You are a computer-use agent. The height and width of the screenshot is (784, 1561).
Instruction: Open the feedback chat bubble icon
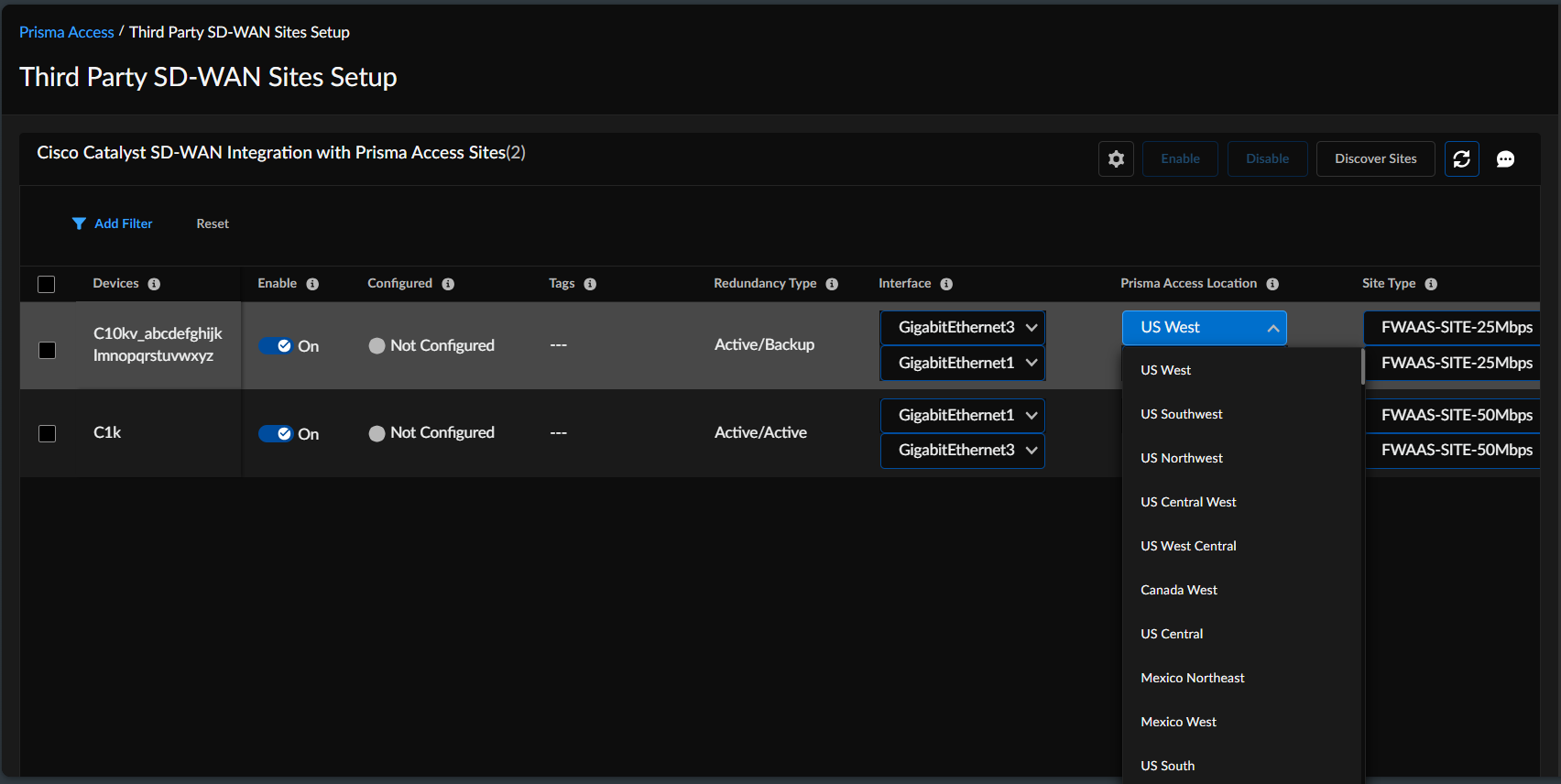[x=1505, y=159]
